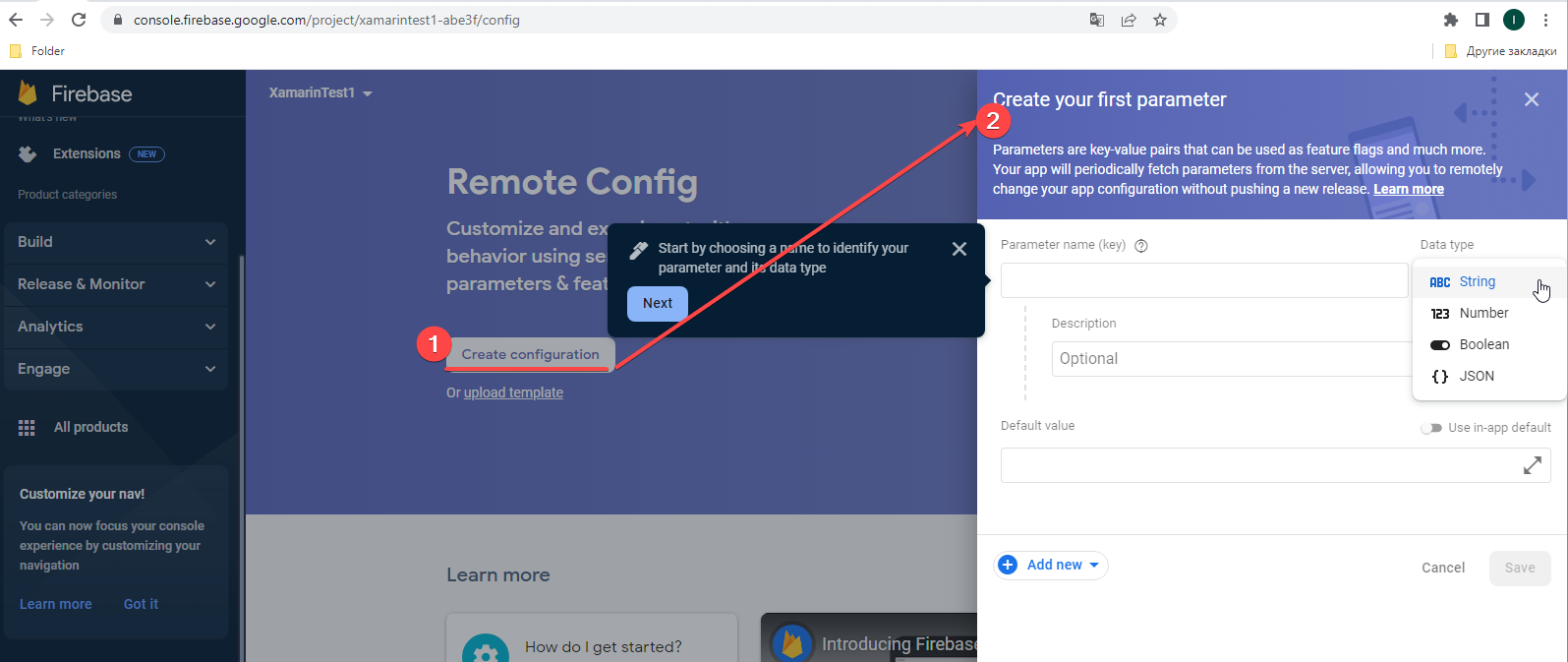Click the Boolean toggle type icon

coord(1440,345)
